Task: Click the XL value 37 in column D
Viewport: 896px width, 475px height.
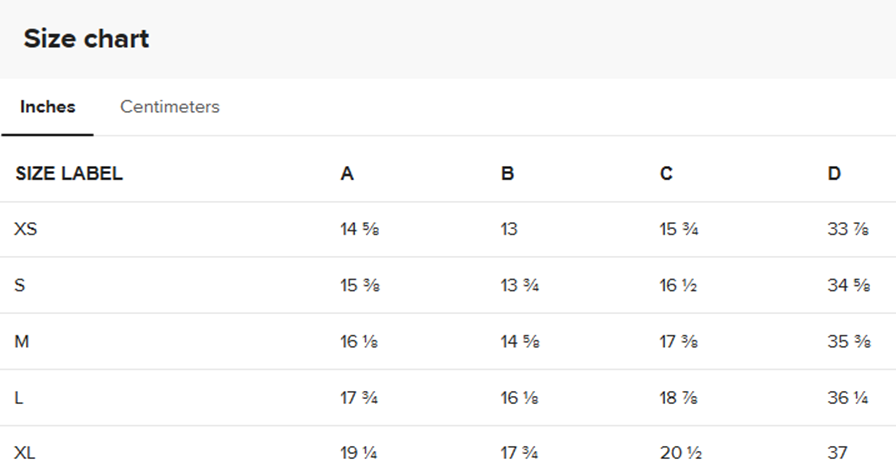Action: (x=838, y=453)
